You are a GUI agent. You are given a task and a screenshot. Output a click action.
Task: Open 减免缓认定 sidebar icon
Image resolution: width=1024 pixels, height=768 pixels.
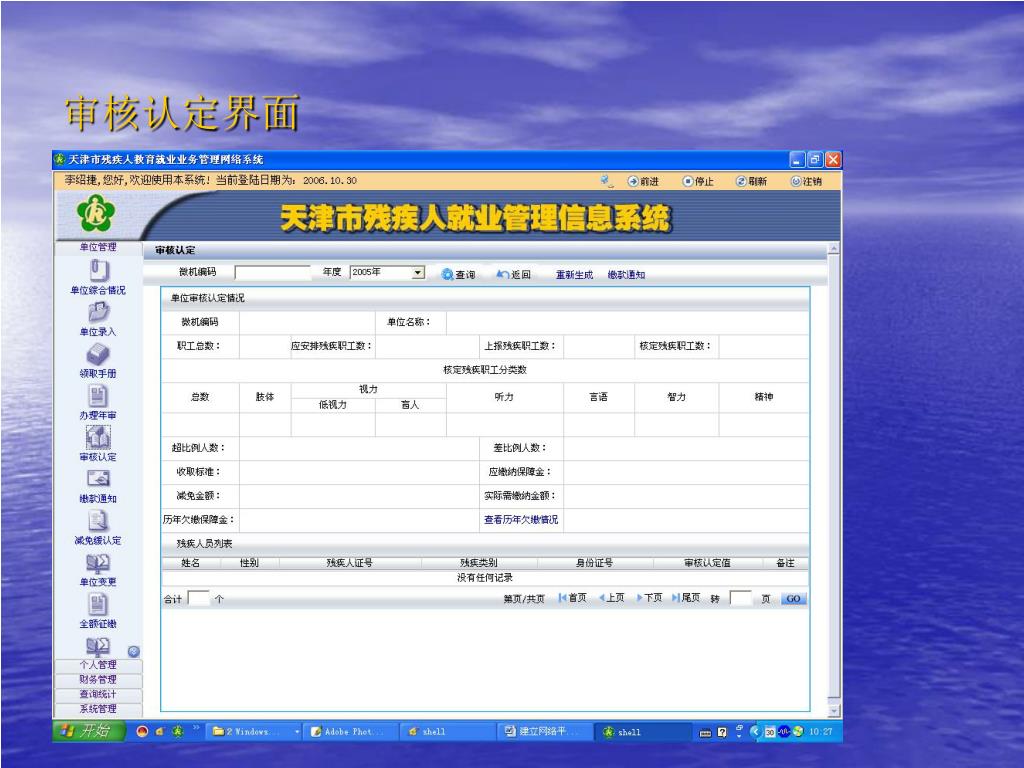tap(98, 520)
